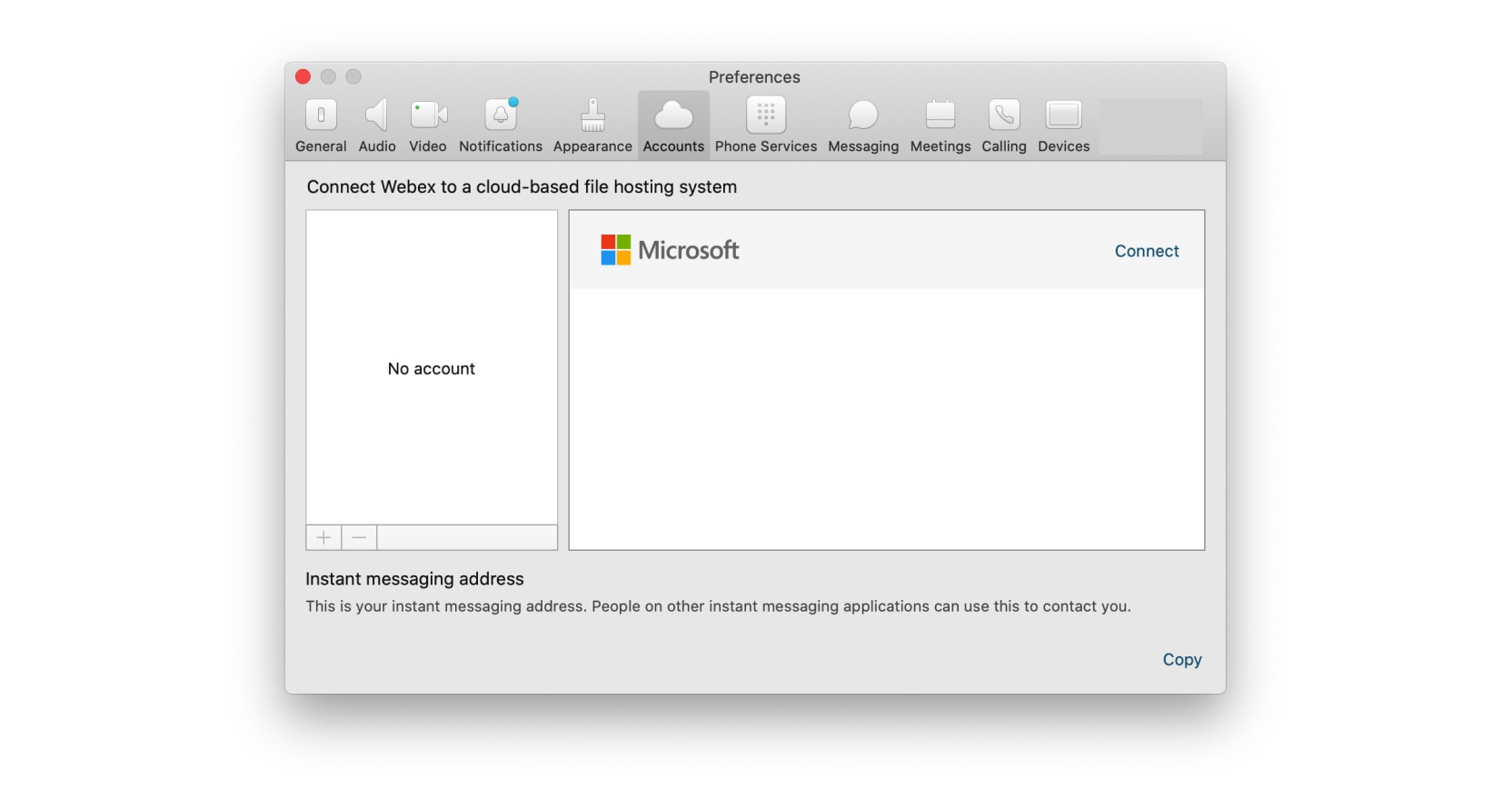Image resolution: width=1512 pixels, height=800 pixels.
Task: Click the Microsoft logo
Action: [670, 250]
